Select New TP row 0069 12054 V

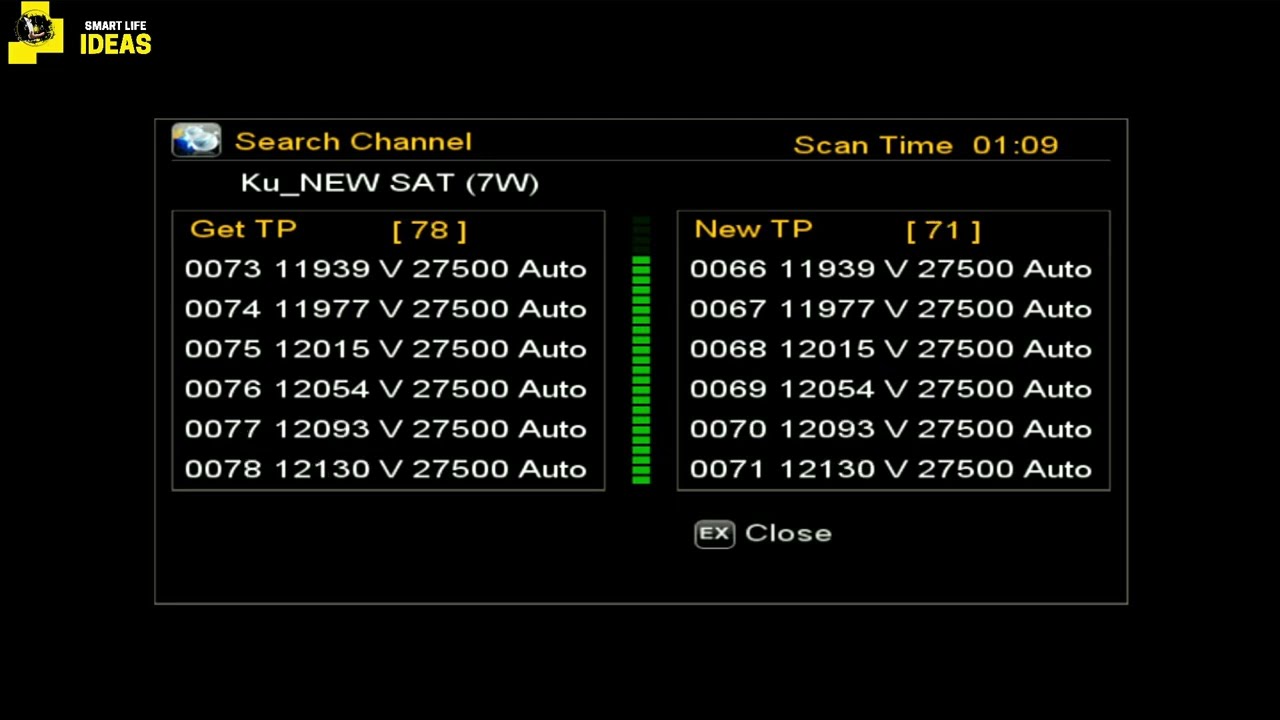click(x=891, y=389)
